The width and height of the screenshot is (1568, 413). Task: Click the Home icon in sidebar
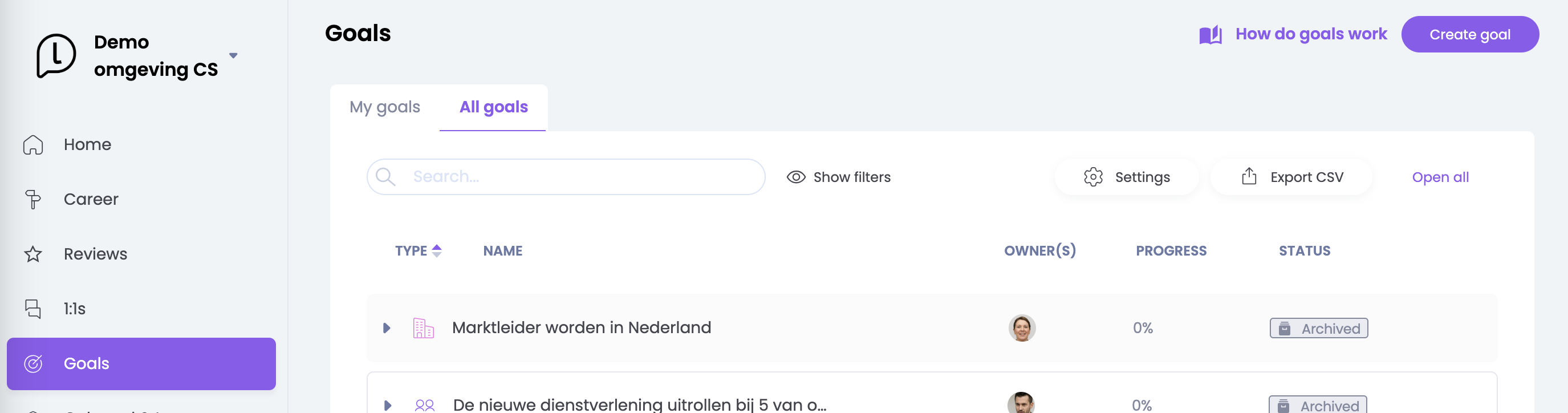[33, 145]
